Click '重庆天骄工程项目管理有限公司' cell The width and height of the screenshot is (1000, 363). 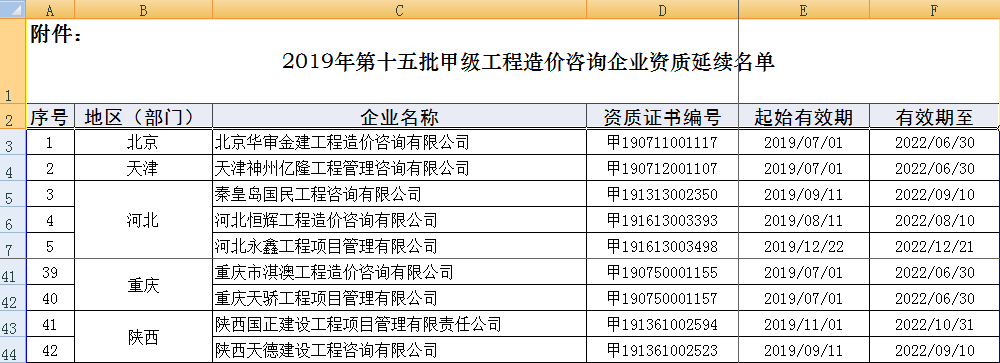(x=399, y=298)
